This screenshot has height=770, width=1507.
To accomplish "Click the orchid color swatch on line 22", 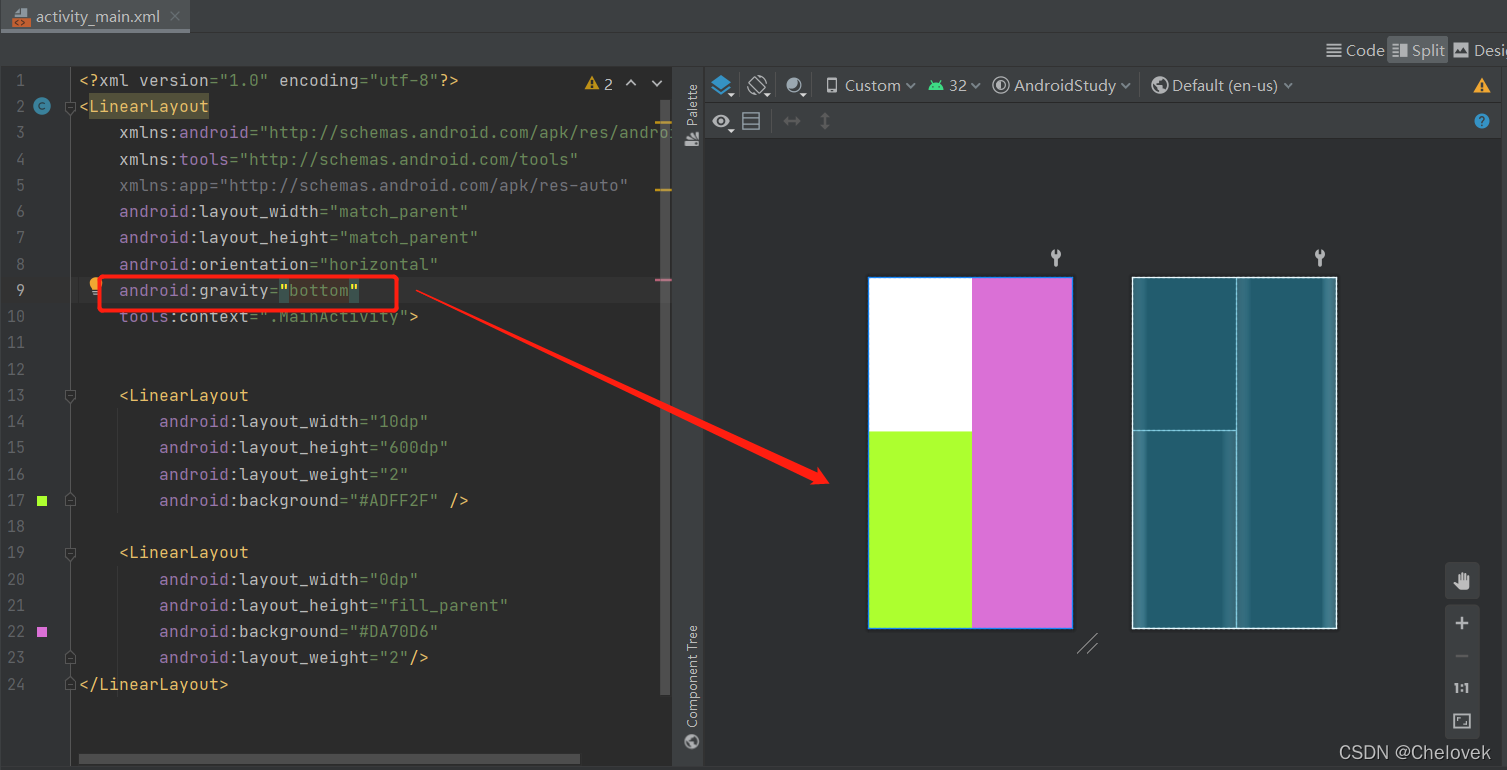I will tap(42, 631).
